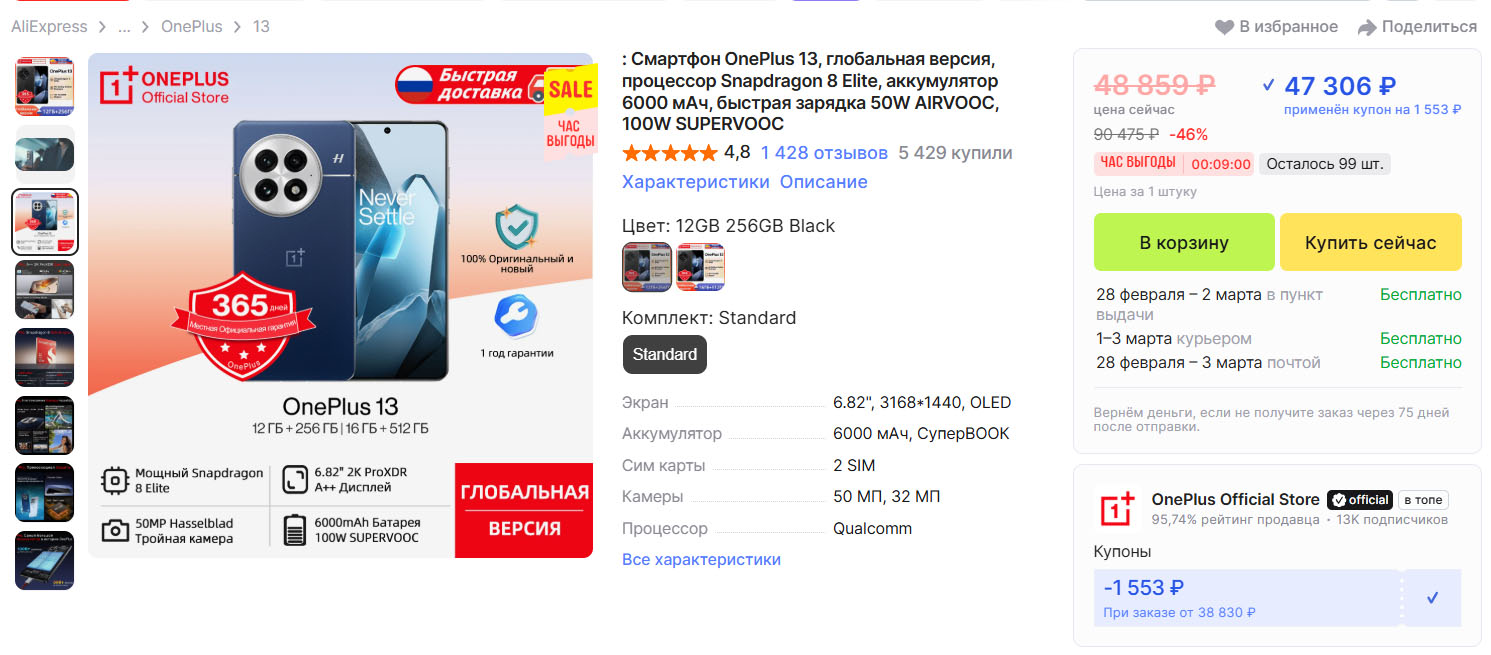Click the heart icon for В избранное
The width and height of the screenshot is (1491, 655).
point(1224,27)
